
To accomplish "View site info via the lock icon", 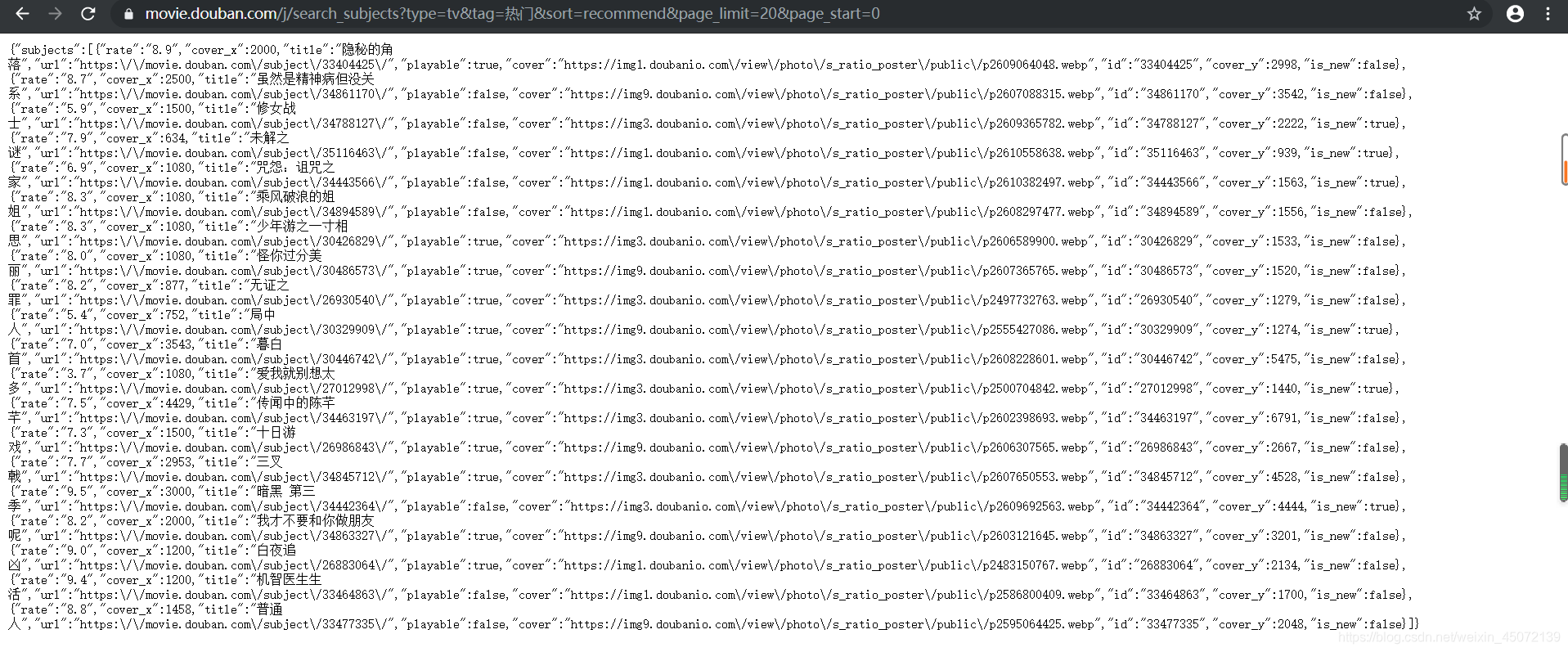I will click(x=128, y=14).
